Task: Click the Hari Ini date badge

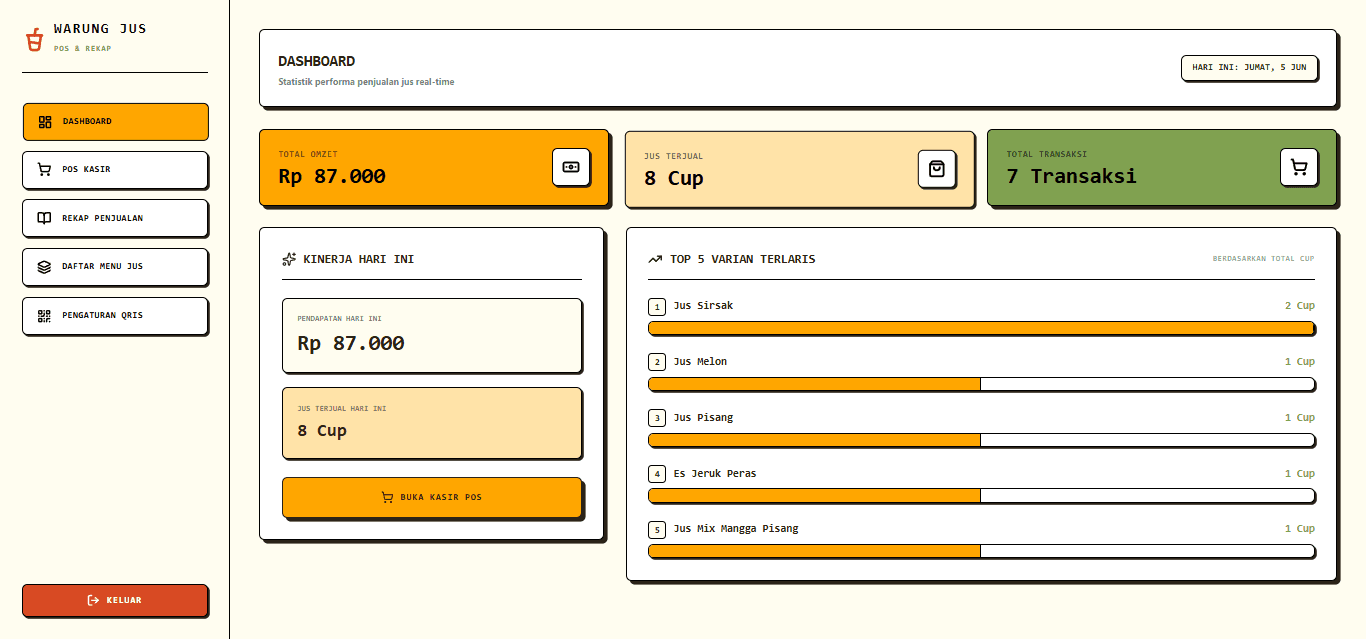Action: click(1249, 68)
